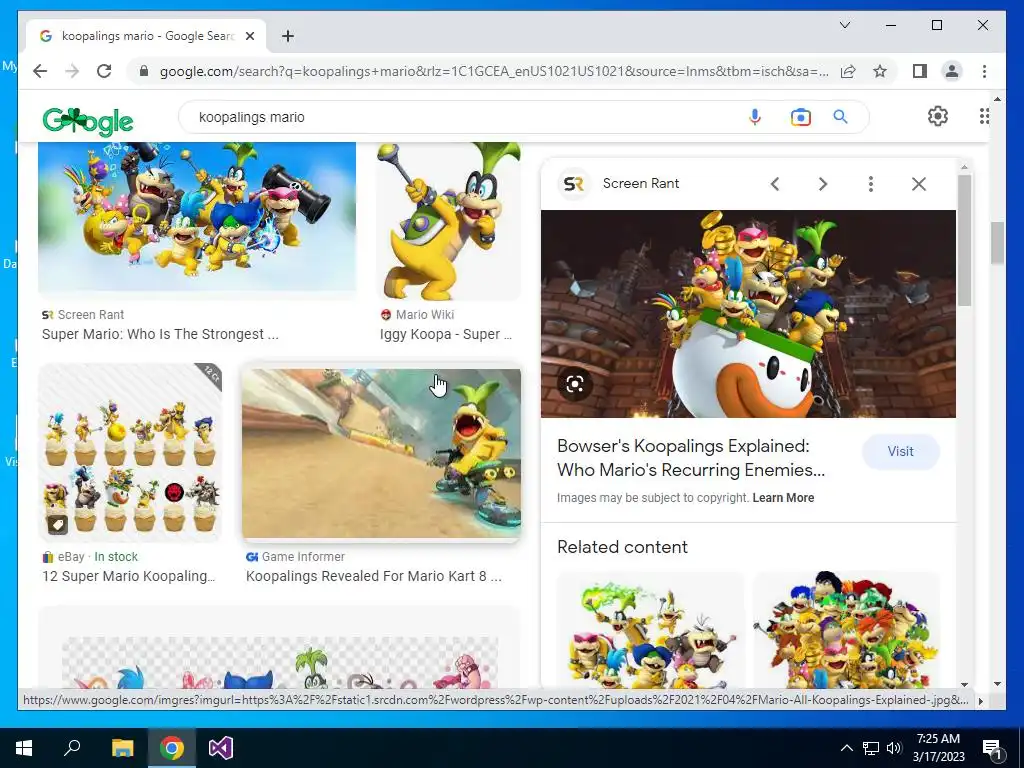
Task: Open more options in Screen Rant preview
Action: click(x=871, y=184)
